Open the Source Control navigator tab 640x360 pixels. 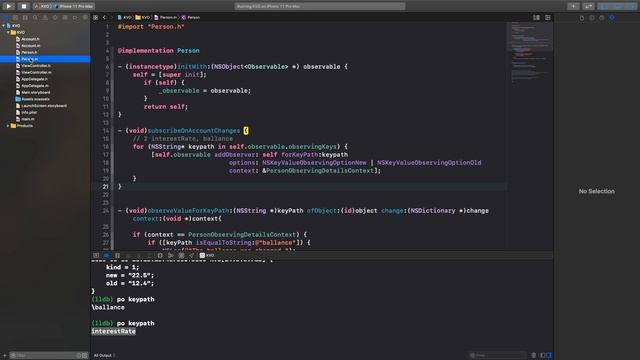coord(15,18)
